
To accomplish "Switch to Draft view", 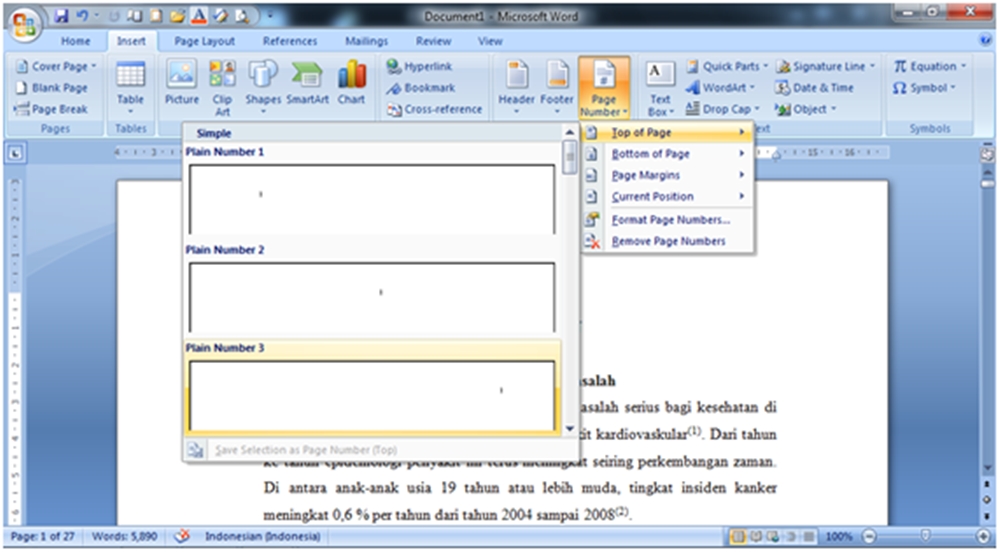I will pyautogui.click(x=808, y=537).
